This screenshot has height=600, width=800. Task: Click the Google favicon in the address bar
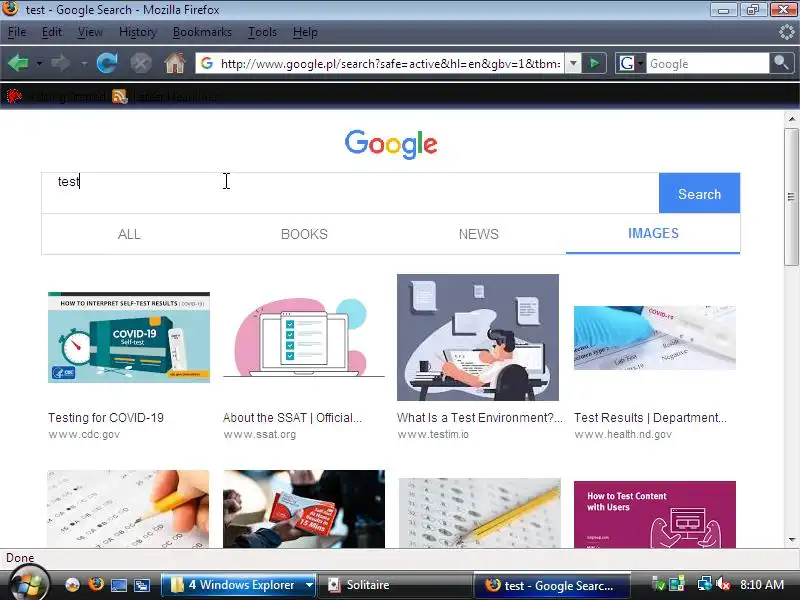tap(207, 63)
